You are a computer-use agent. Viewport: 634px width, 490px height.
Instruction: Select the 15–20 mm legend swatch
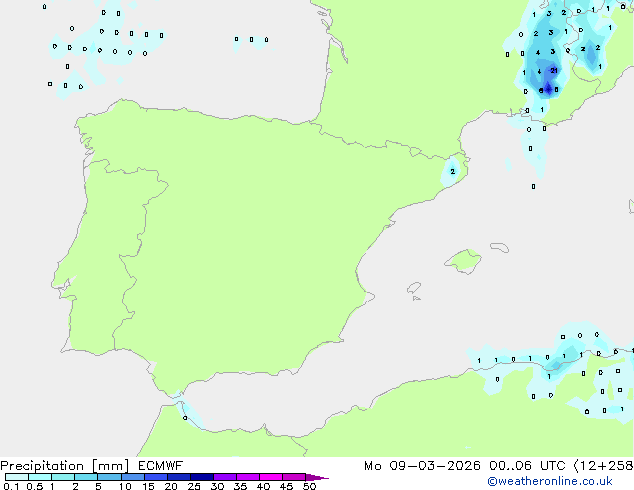tap(156, 477)
